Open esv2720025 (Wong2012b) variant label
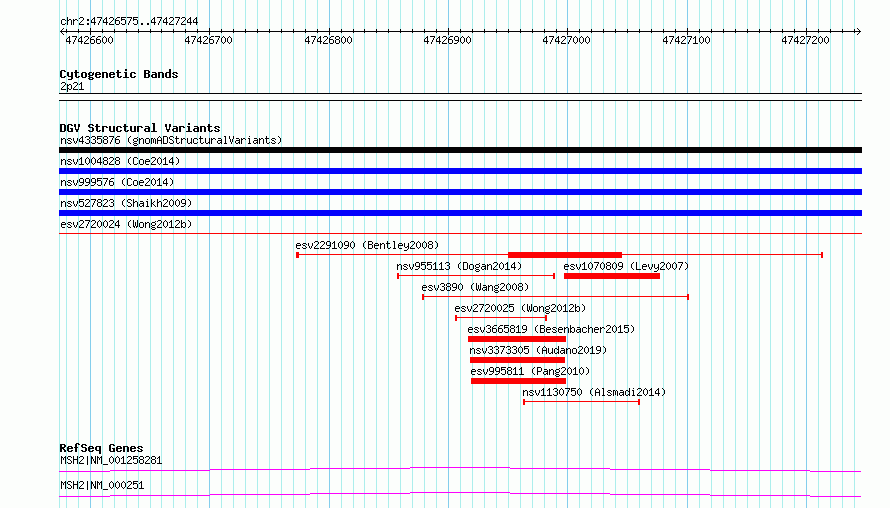The height and width of the screenshot is (508, 890). coord(520,308)
